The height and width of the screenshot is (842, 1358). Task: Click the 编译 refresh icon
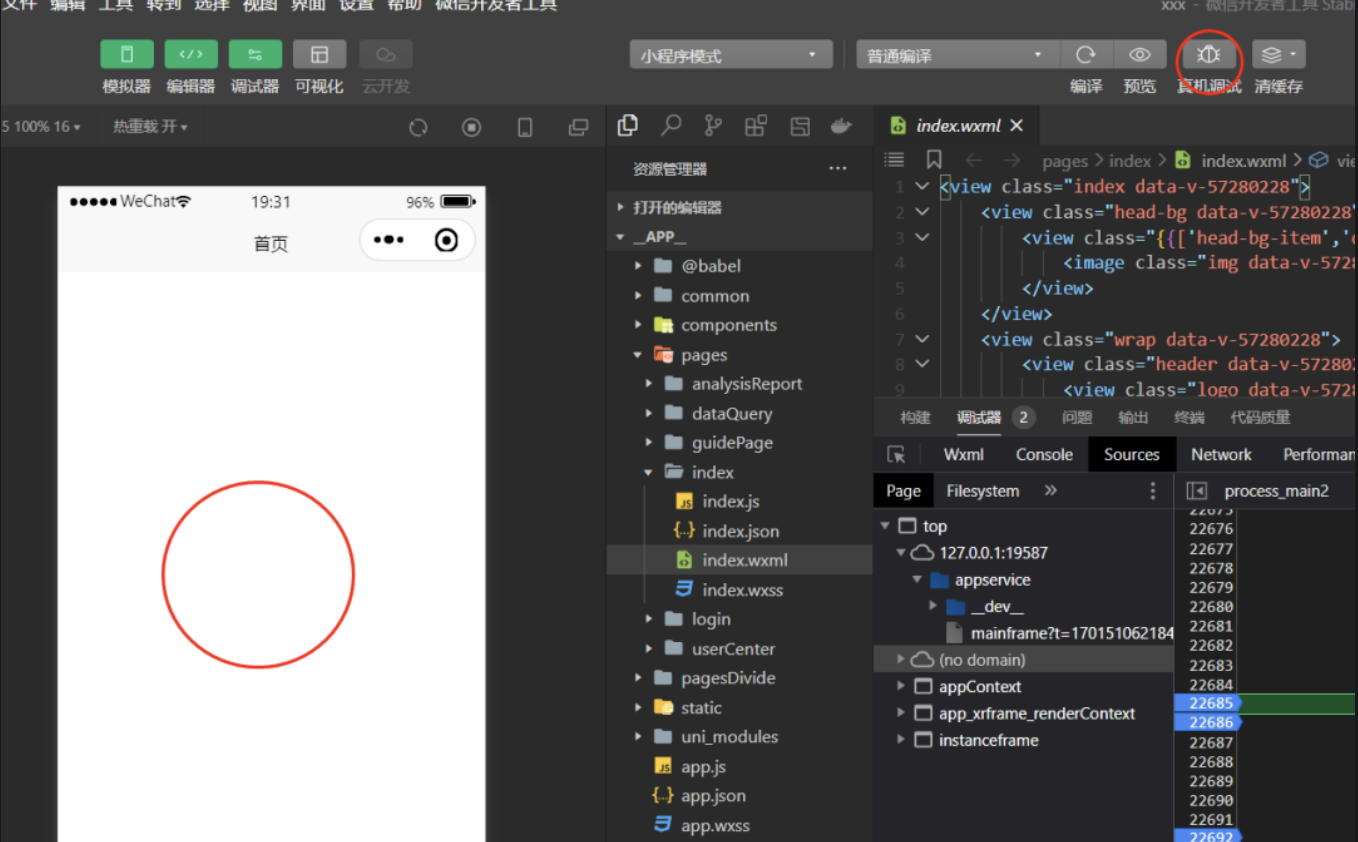coord(1085,55)
